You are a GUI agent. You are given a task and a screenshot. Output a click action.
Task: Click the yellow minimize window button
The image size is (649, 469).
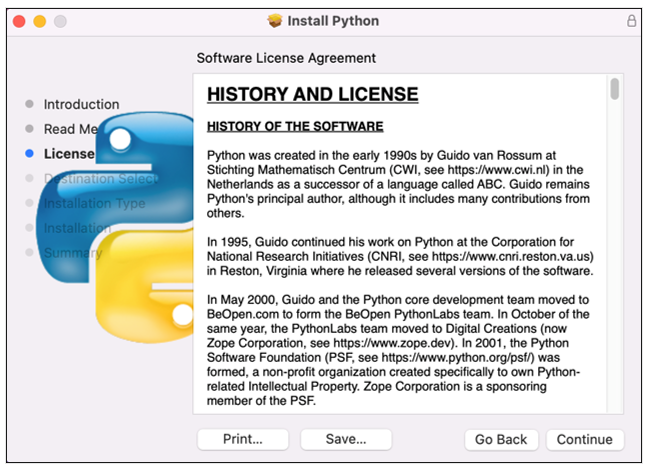(40, 21)
